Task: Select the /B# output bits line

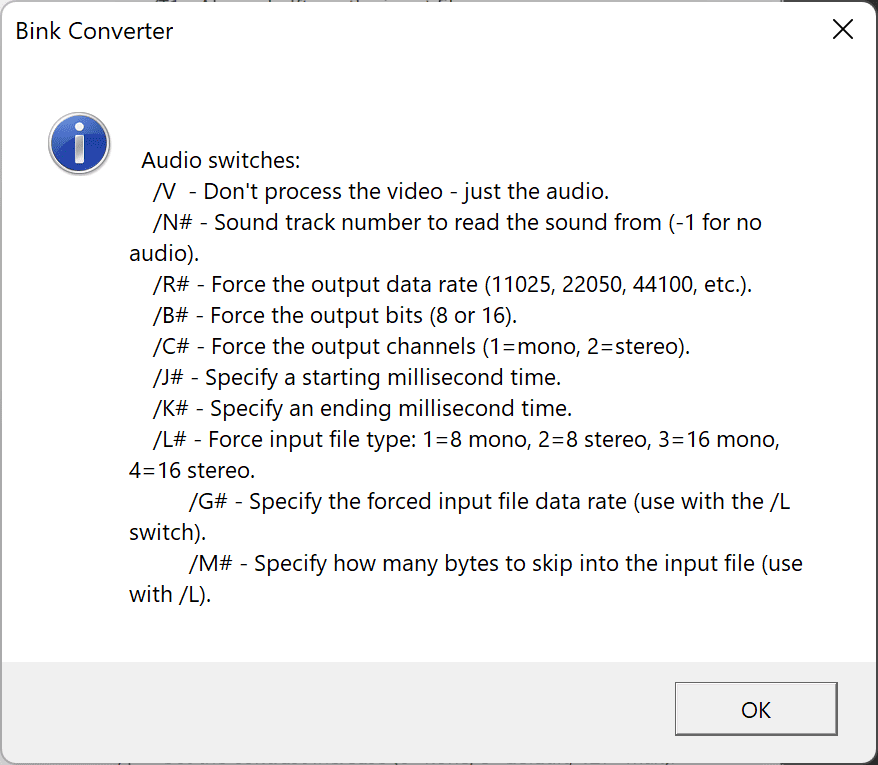Action: click(x=334, y=316)
